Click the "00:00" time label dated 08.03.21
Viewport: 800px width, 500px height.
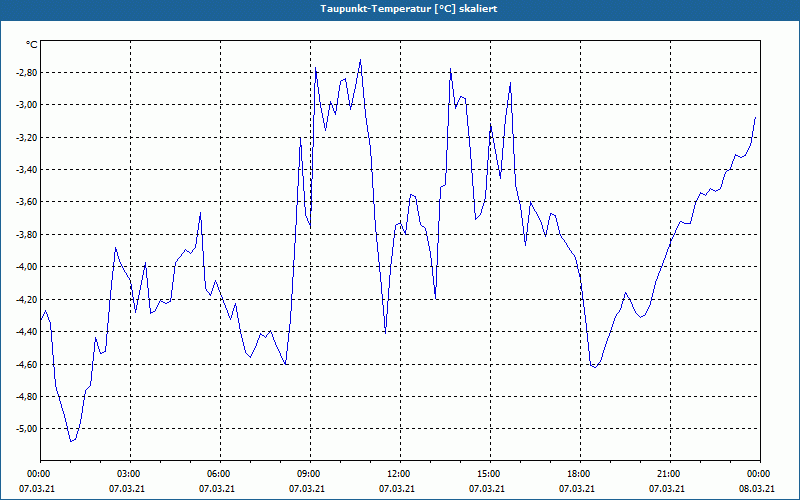click(x=758, y=474)
